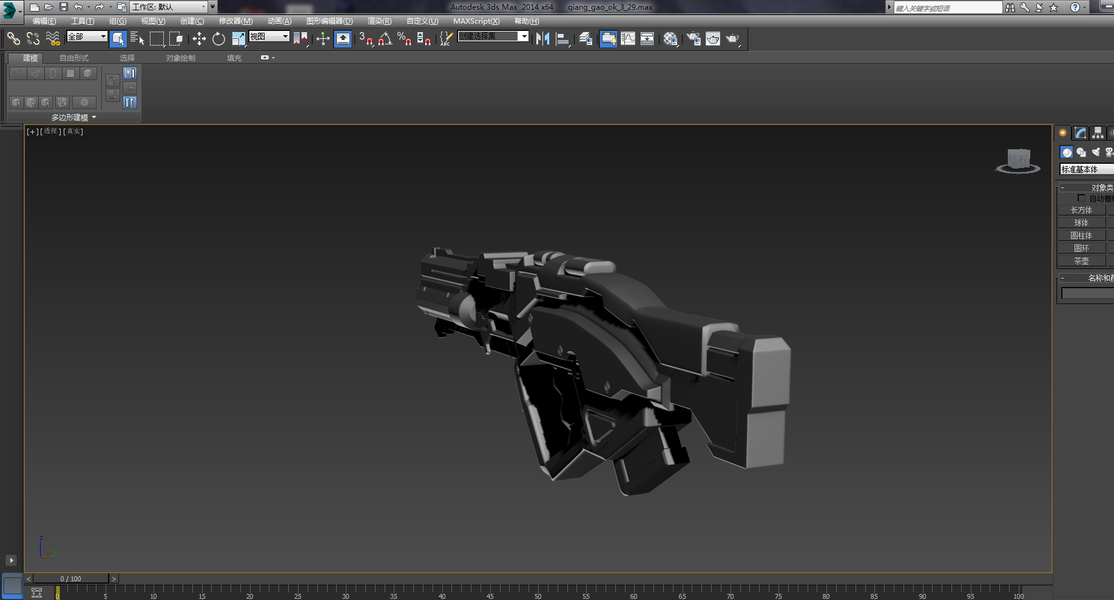Click the ViewCube in the viewport
1114x600 pixels.
1018,160
